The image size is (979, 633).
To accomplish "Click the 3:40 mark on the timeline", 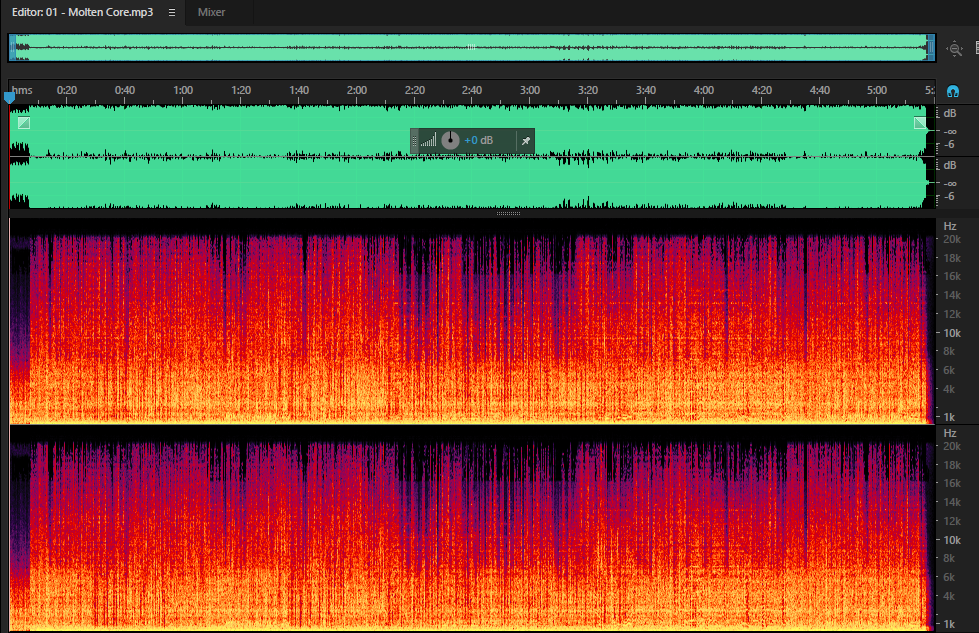I will [646, 90].
